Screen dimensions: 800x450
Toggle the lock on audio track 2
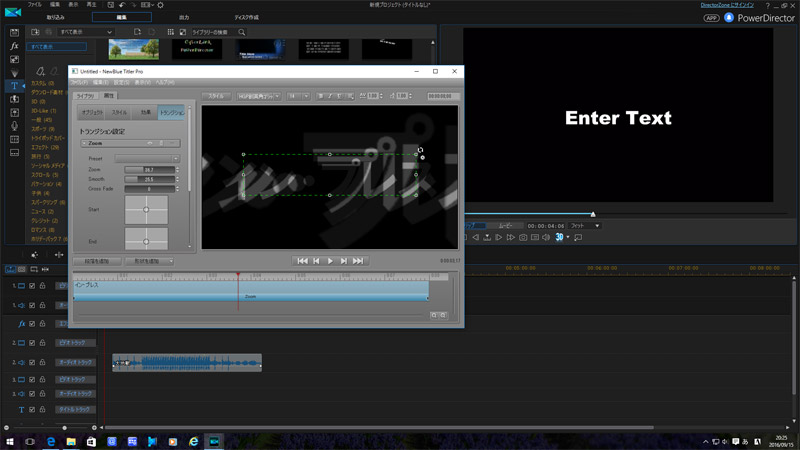point(43,363)
